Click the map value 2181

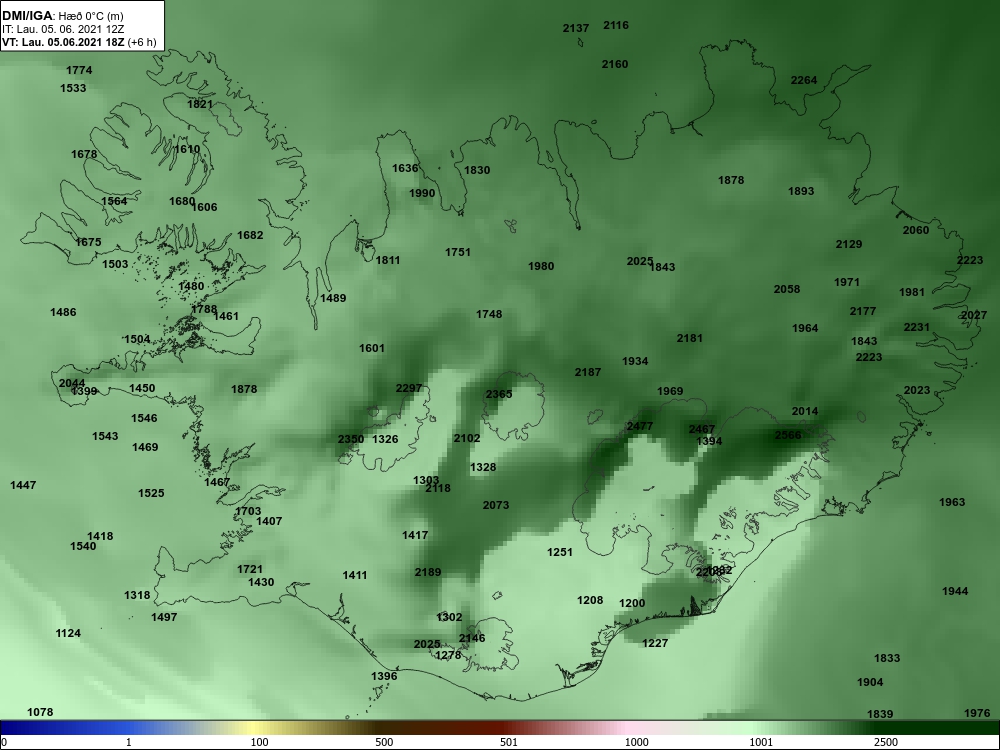click(689, 338)
